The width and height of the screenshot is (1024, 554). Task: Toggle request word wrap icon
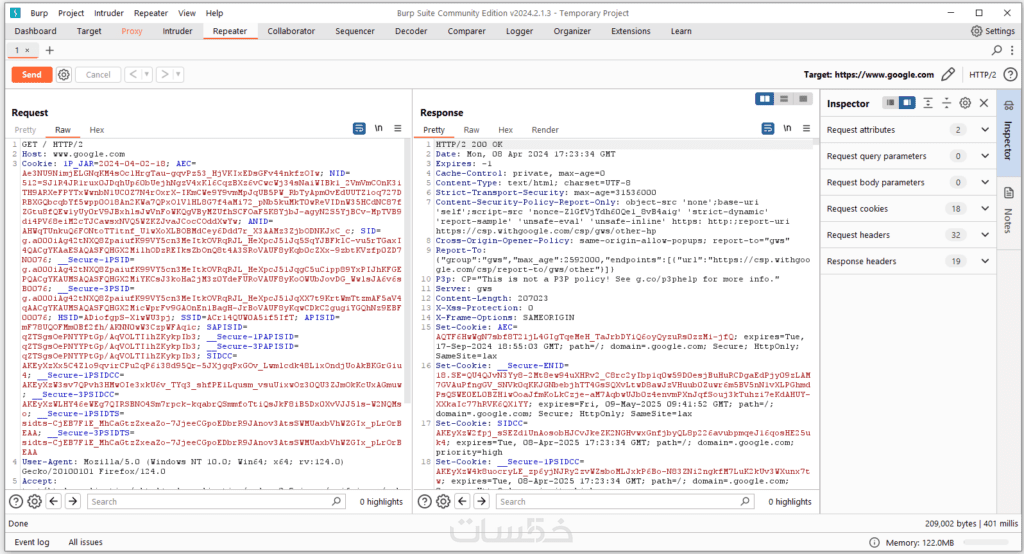(359, 129)
